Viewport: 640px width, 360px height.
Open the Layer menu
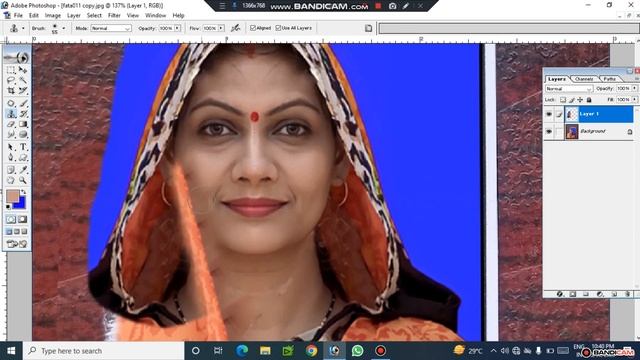[x=74, y=16]
